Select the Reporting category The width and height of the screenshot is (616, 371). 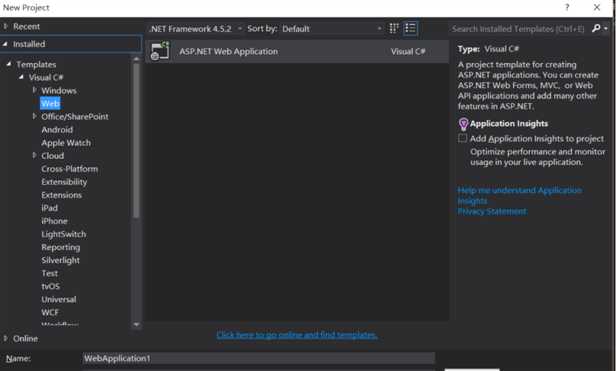tap(60, 247)
